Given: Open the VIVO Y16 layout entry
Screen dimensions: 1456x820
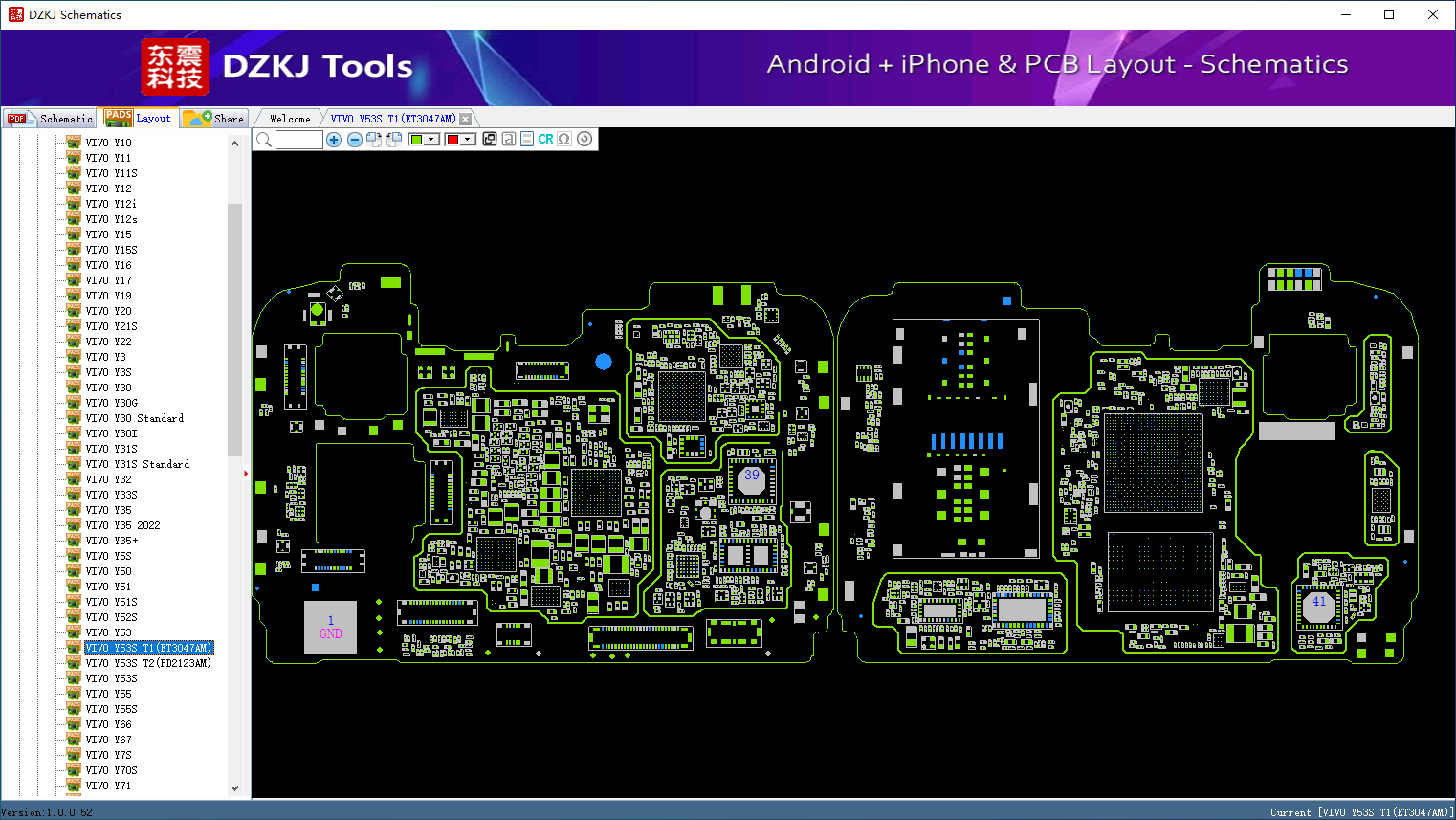Looking at the screenshot, I should point(109,265).
